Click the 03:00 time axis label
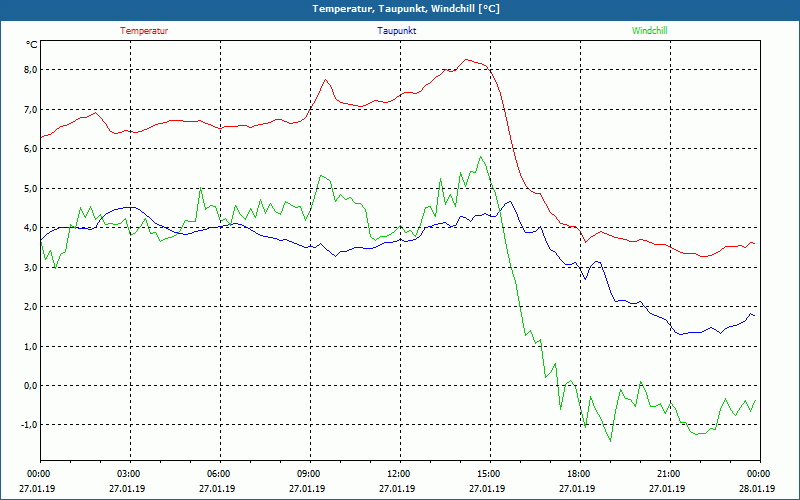The width and height of the screenshot is (800, 500). click(130, 474)
